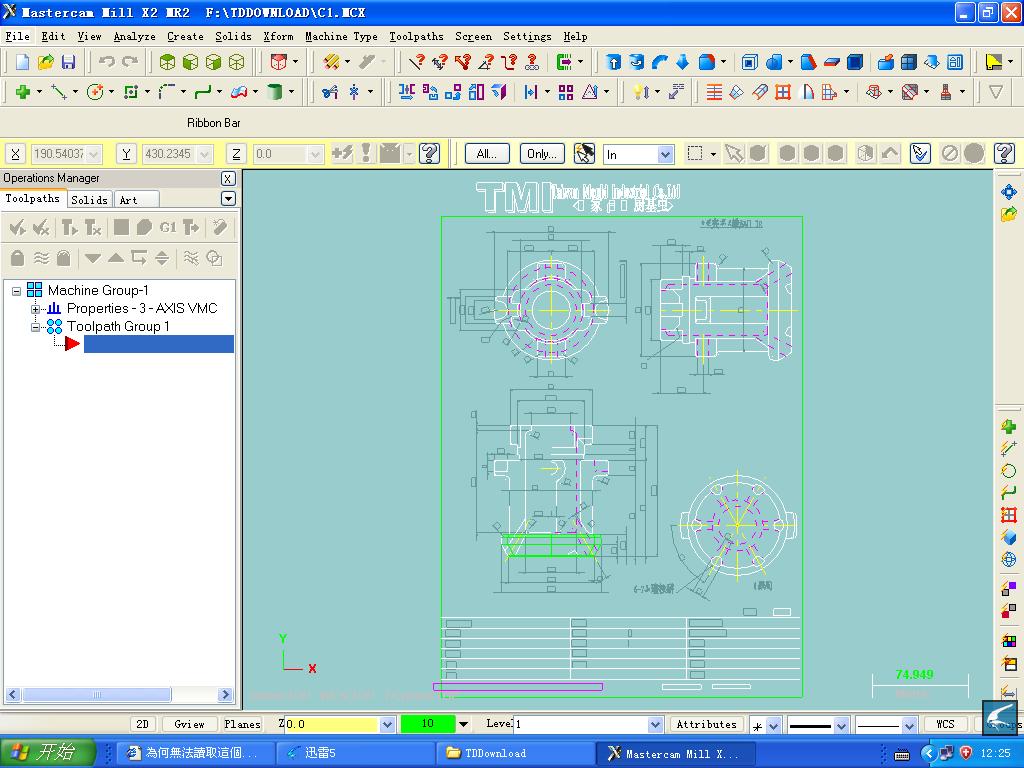Image resolution: width=1024 pixels, height=768 pixels.
Task: Click the Operations Manager horizontal scrollbar thumb
Action: point(97,694)
